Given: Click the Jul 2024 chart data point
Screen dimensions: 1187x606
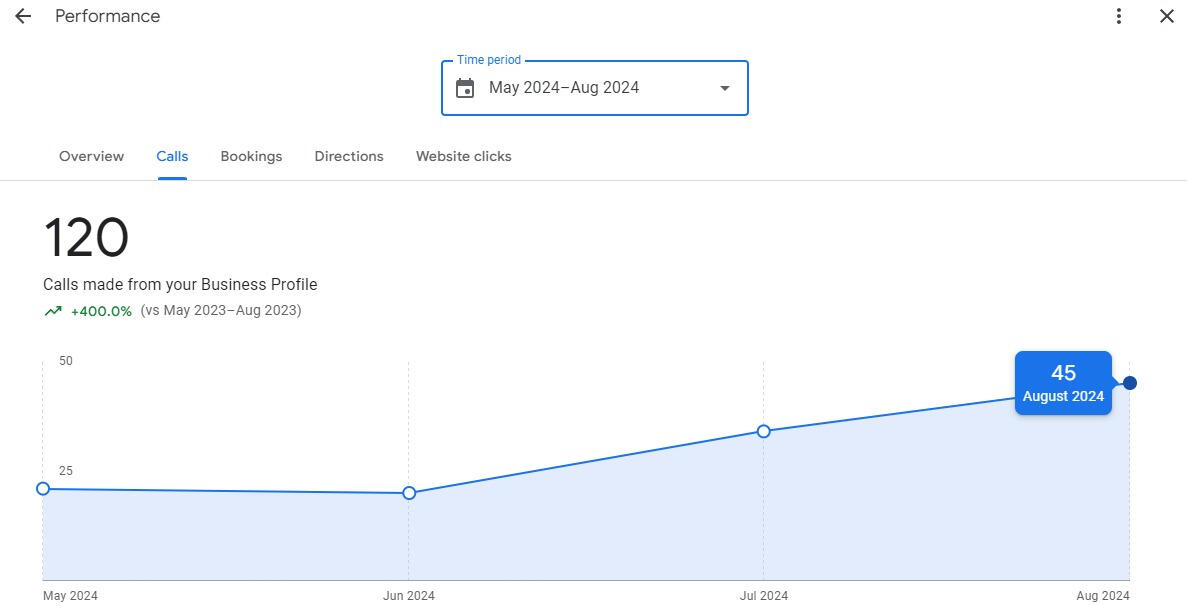Looking at the screenshot, I should point(764,431).
